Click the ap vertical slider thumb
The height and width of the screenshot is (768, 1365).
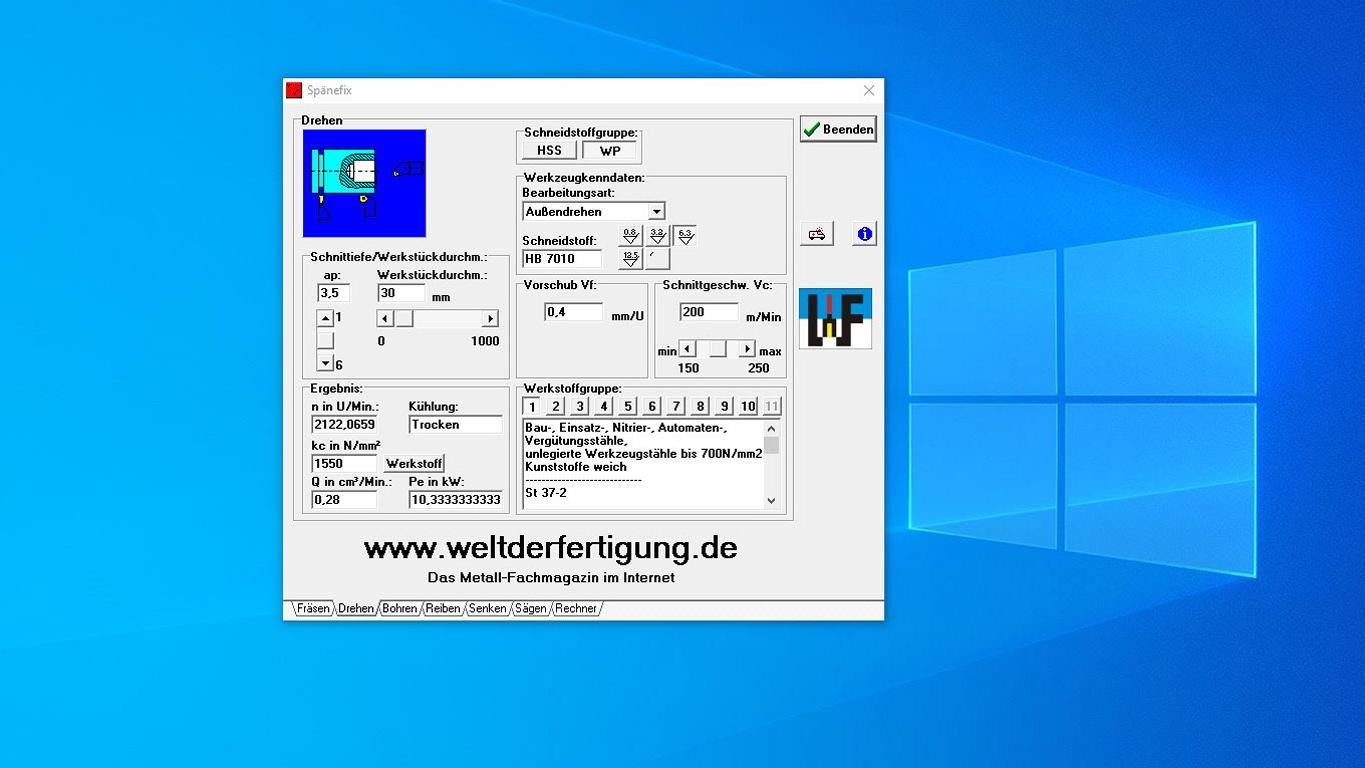tap(325, 340)
